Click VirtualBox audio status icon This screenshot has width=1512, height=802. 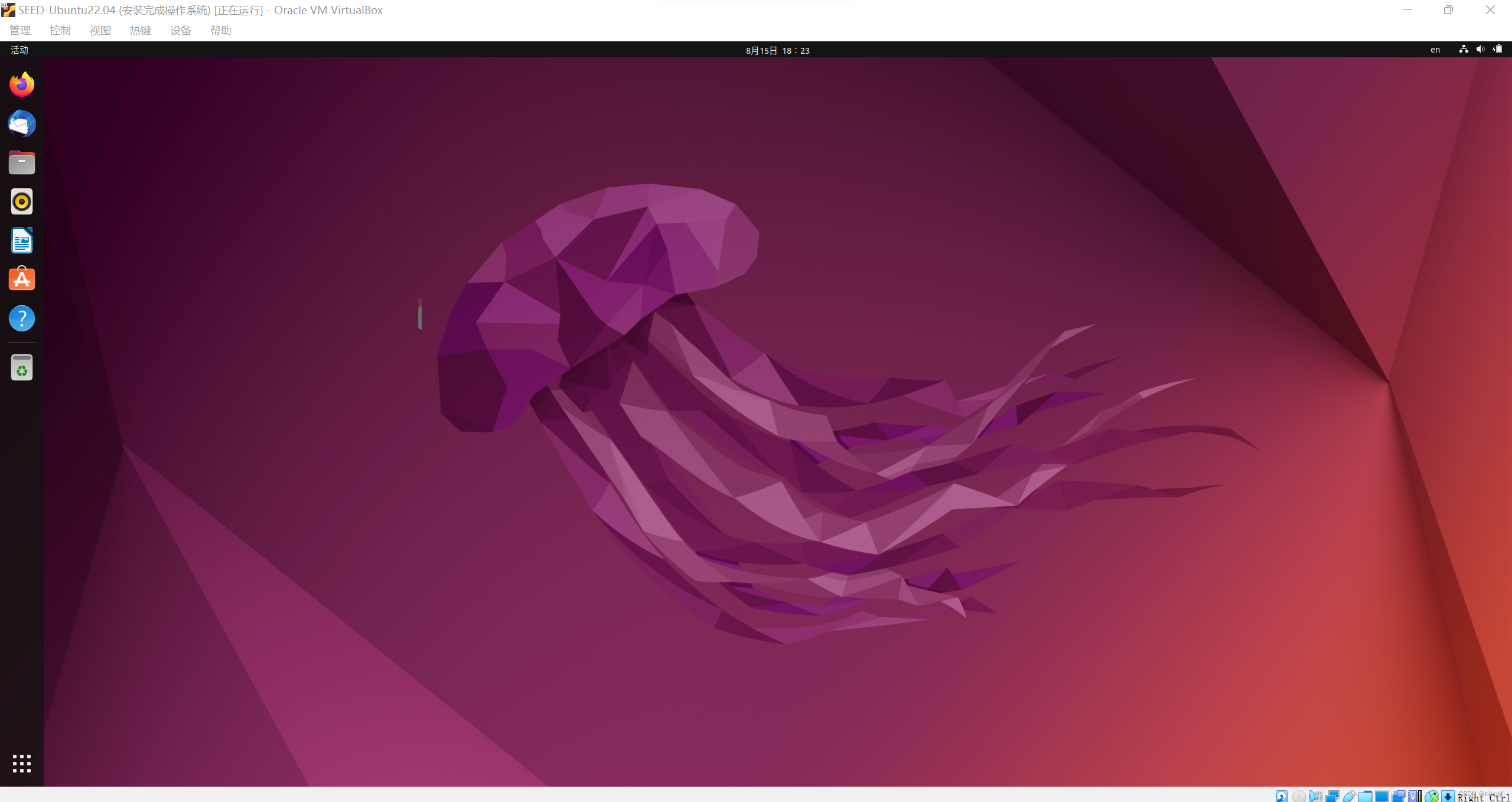tap(1316, 796)
